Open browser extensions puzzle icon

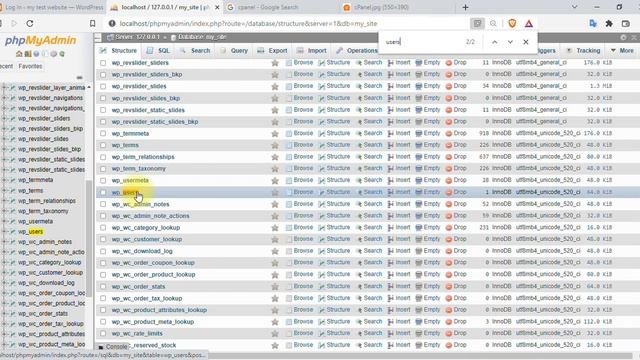coord(609,24)
